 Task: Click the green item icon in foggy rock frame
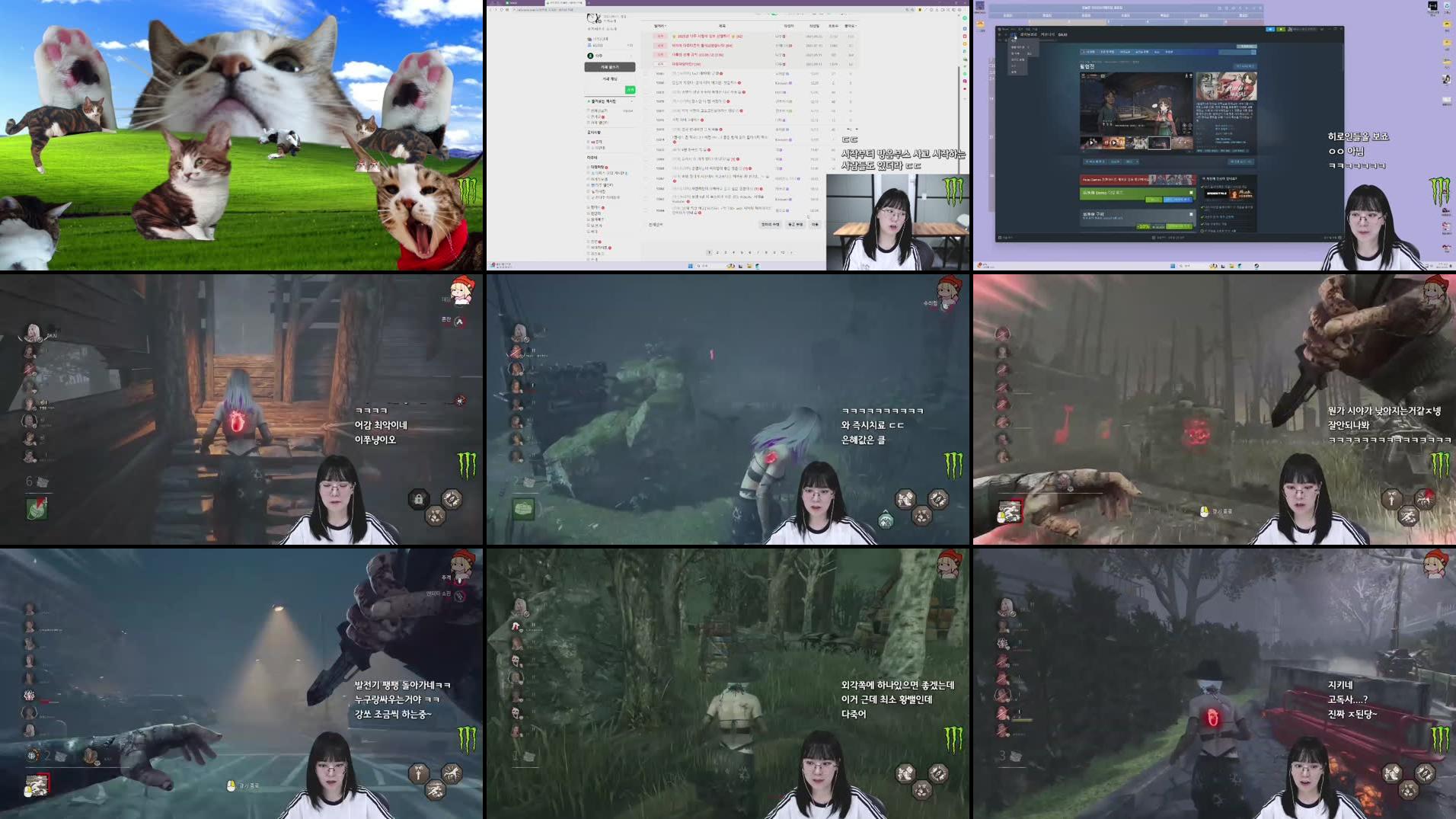(523, 508)
